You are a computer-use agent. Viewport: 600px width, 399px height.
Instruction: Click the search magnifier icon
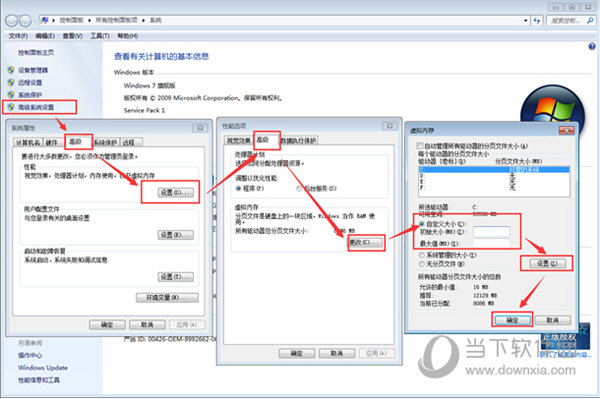590,20
